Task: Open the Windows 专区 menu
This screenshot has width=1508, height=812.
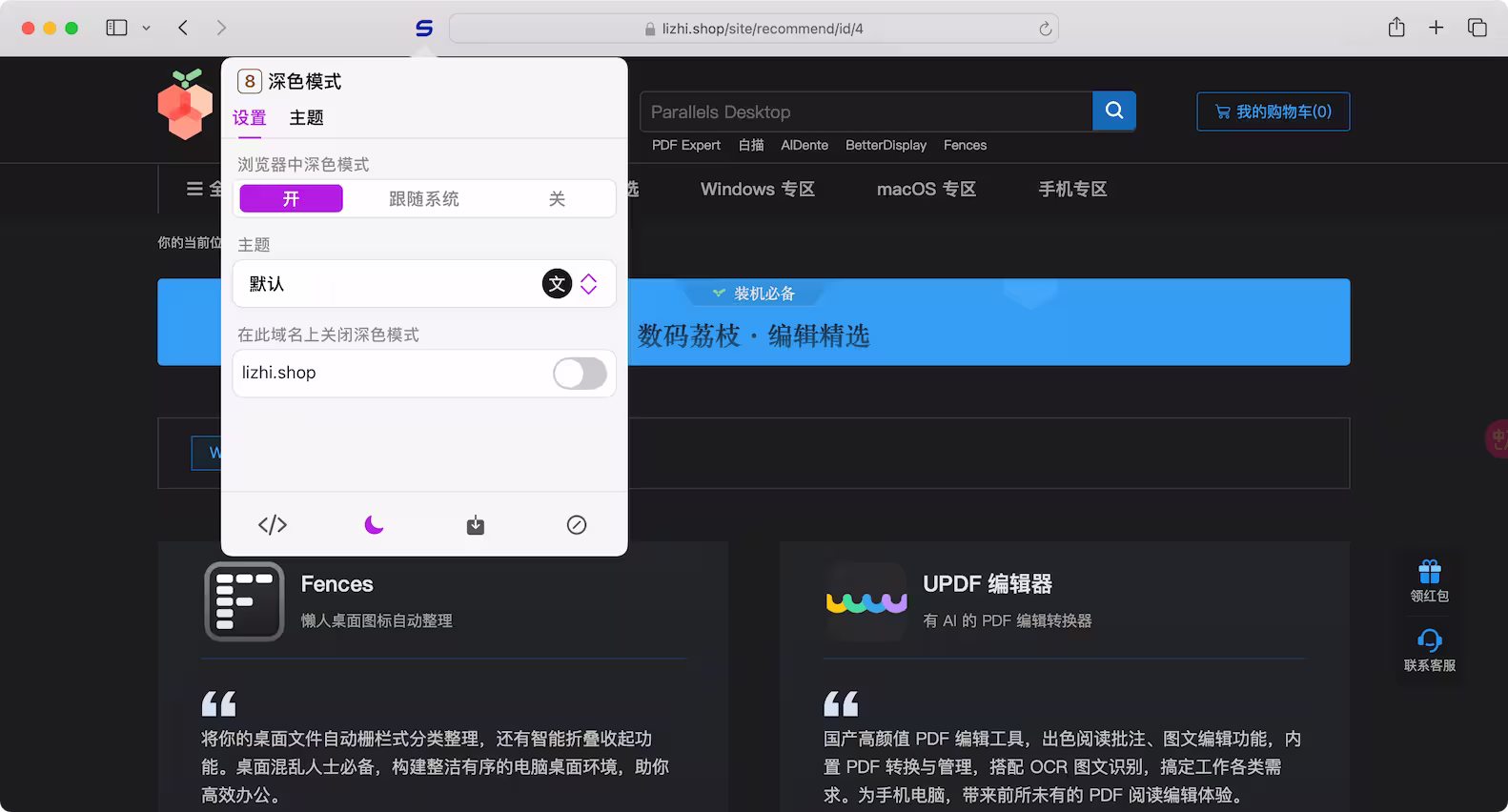Action: point(758,189)
